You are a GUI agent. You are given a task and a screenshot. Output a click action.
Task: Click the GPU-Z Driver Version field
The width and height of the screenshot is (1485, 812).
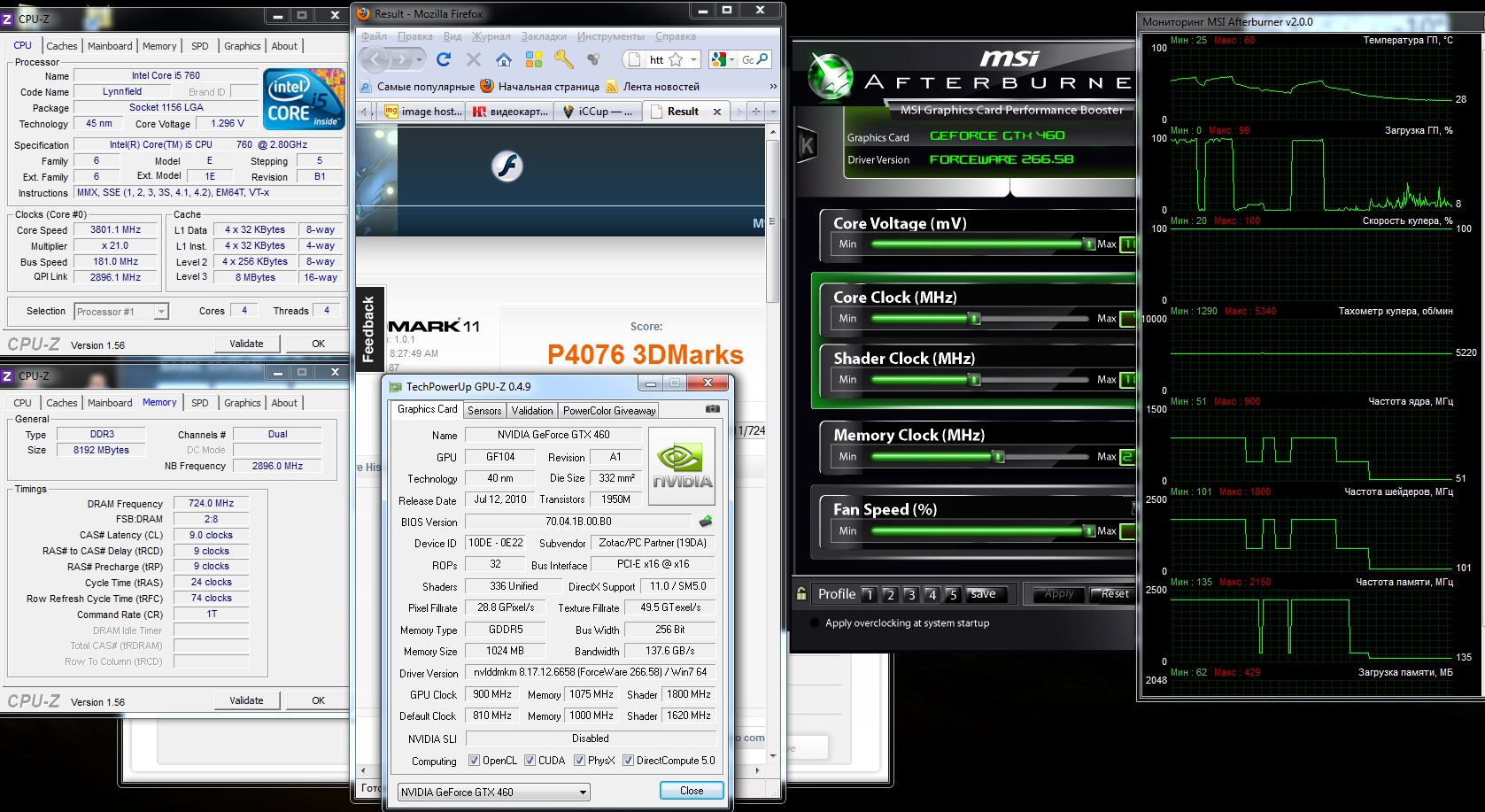tap(591, 672)
